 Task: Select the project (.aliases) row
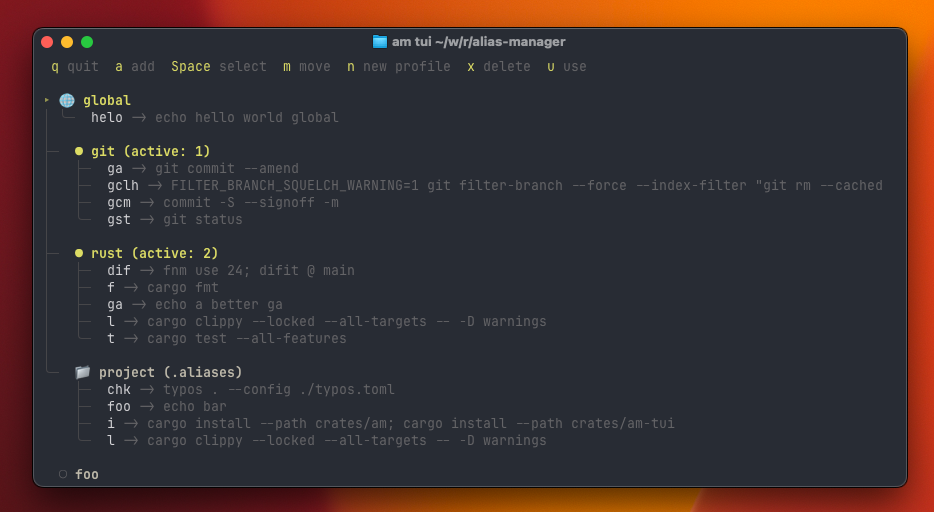tap(170, 372)
